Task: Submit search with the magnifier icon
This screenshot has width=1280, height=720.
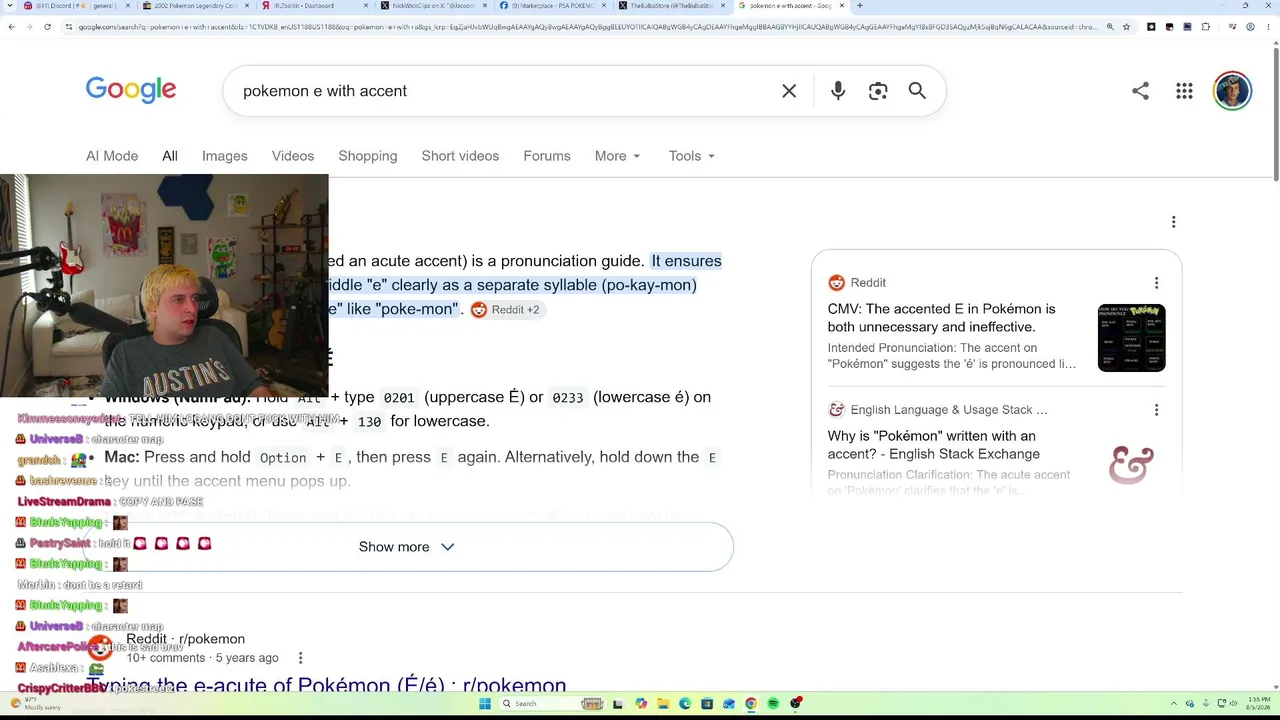Action: [917, 91]
